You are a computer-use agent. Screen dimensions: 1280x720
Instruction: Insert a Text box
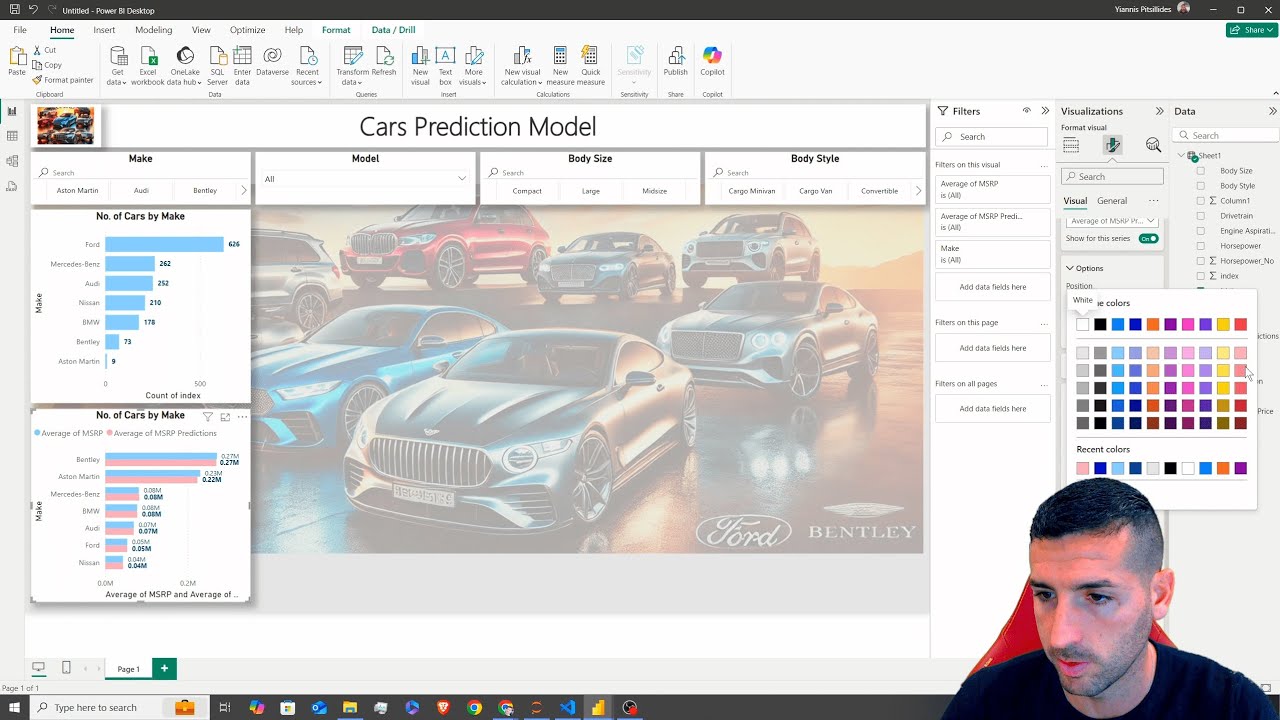445,66
